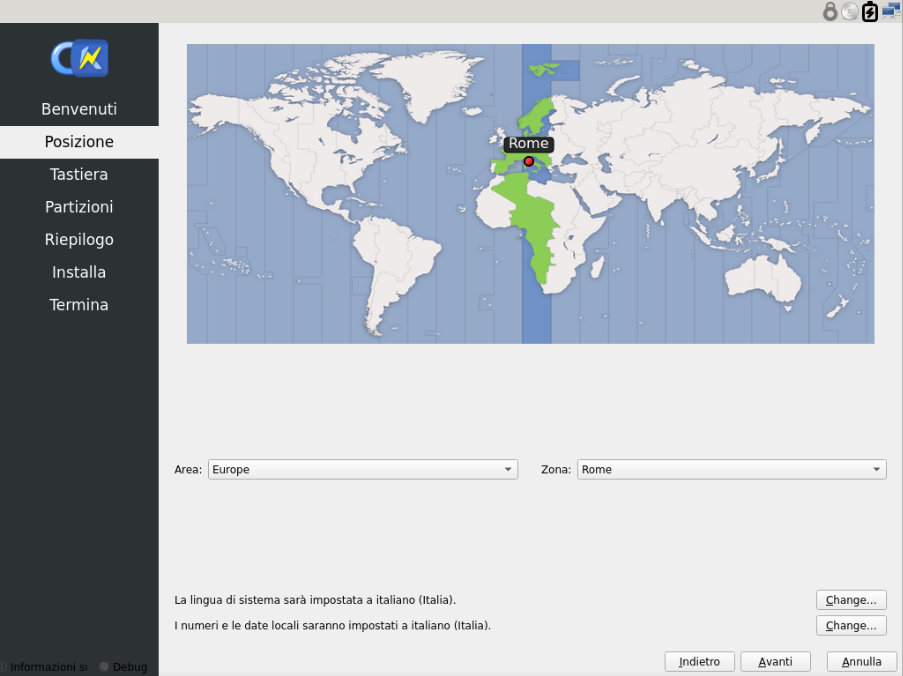Cancel installation with Annulla button
The width and height of the screenshot is (903, 676).
861,662
